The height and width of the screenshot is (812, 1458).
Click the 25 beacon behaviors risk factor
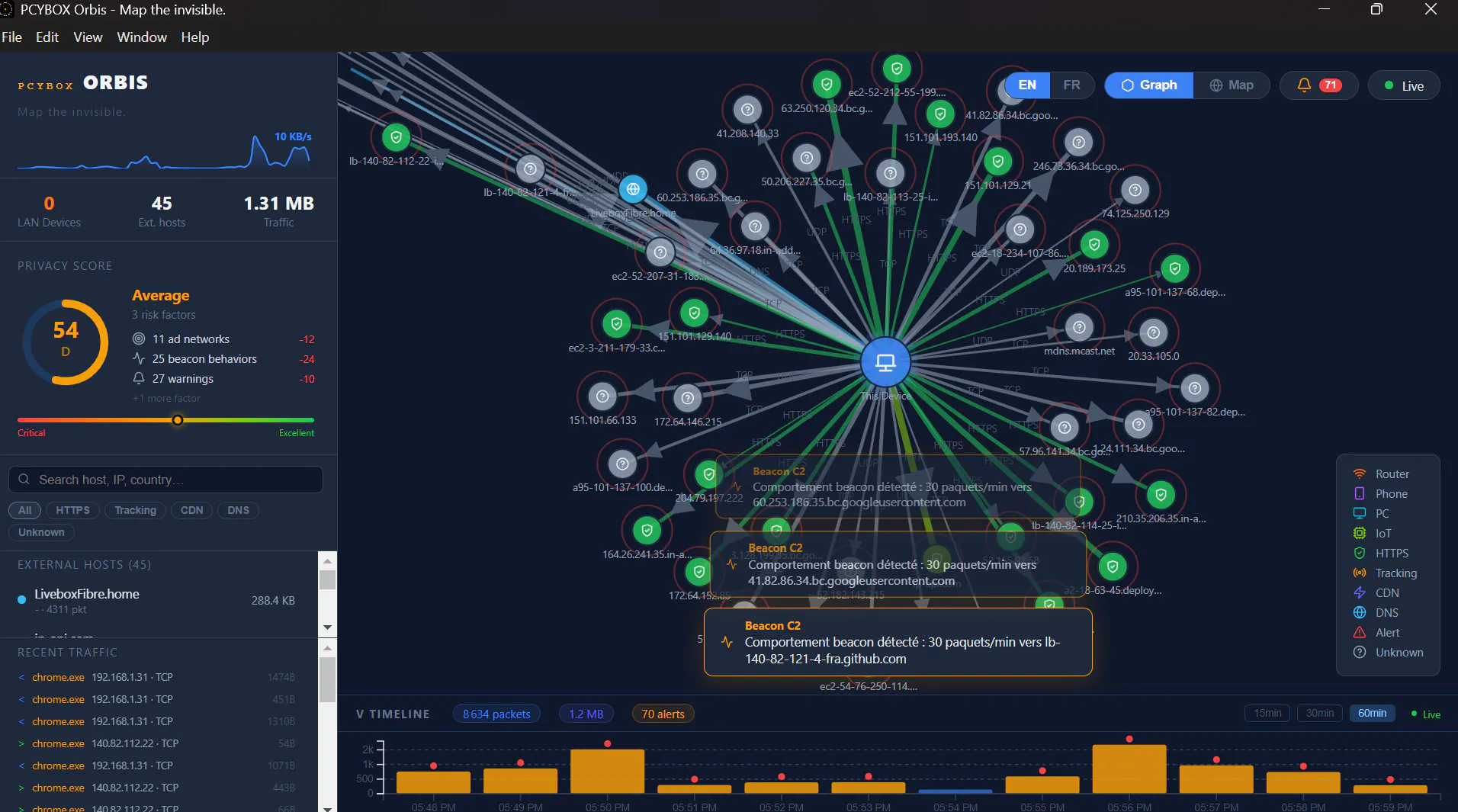click(223, 359)
